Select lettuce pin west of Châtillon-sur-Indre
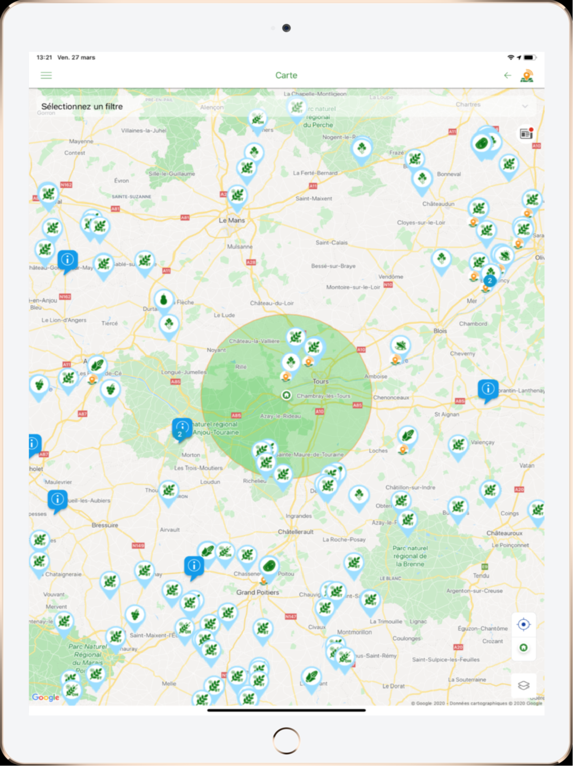 [x=359, y=495]
